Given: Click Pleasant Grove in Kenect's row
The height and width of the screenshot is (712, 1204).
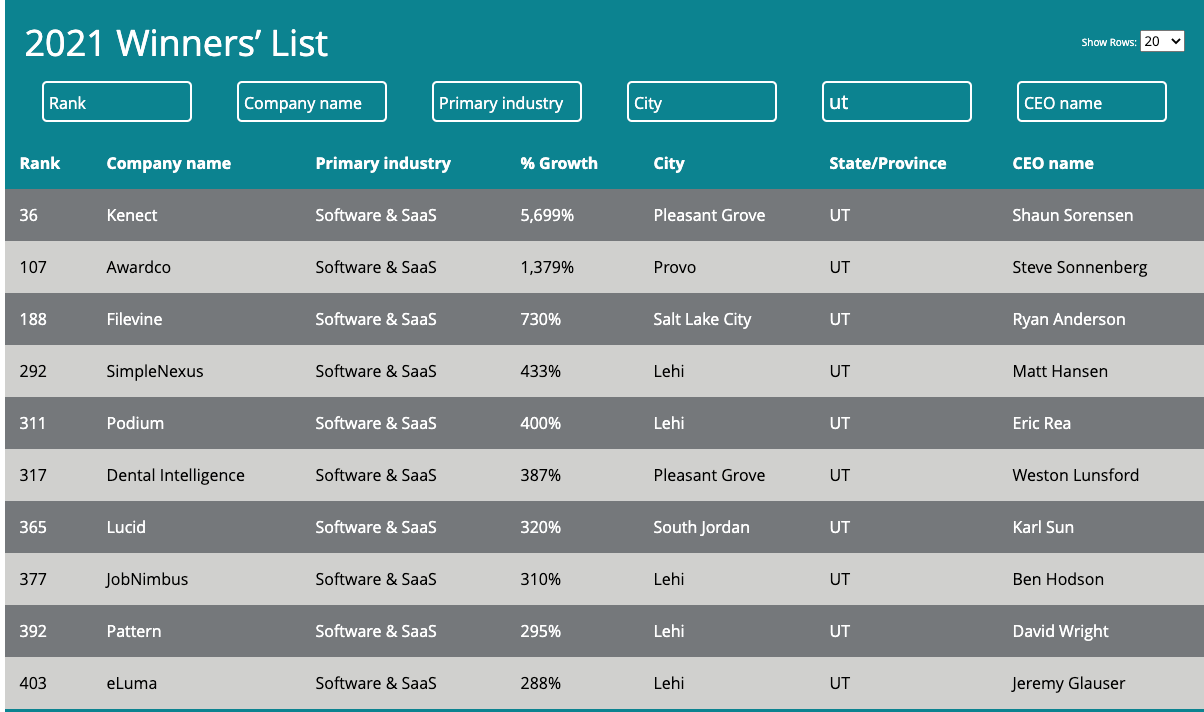Looking at the screenshot, I should (x=709, y=215).
